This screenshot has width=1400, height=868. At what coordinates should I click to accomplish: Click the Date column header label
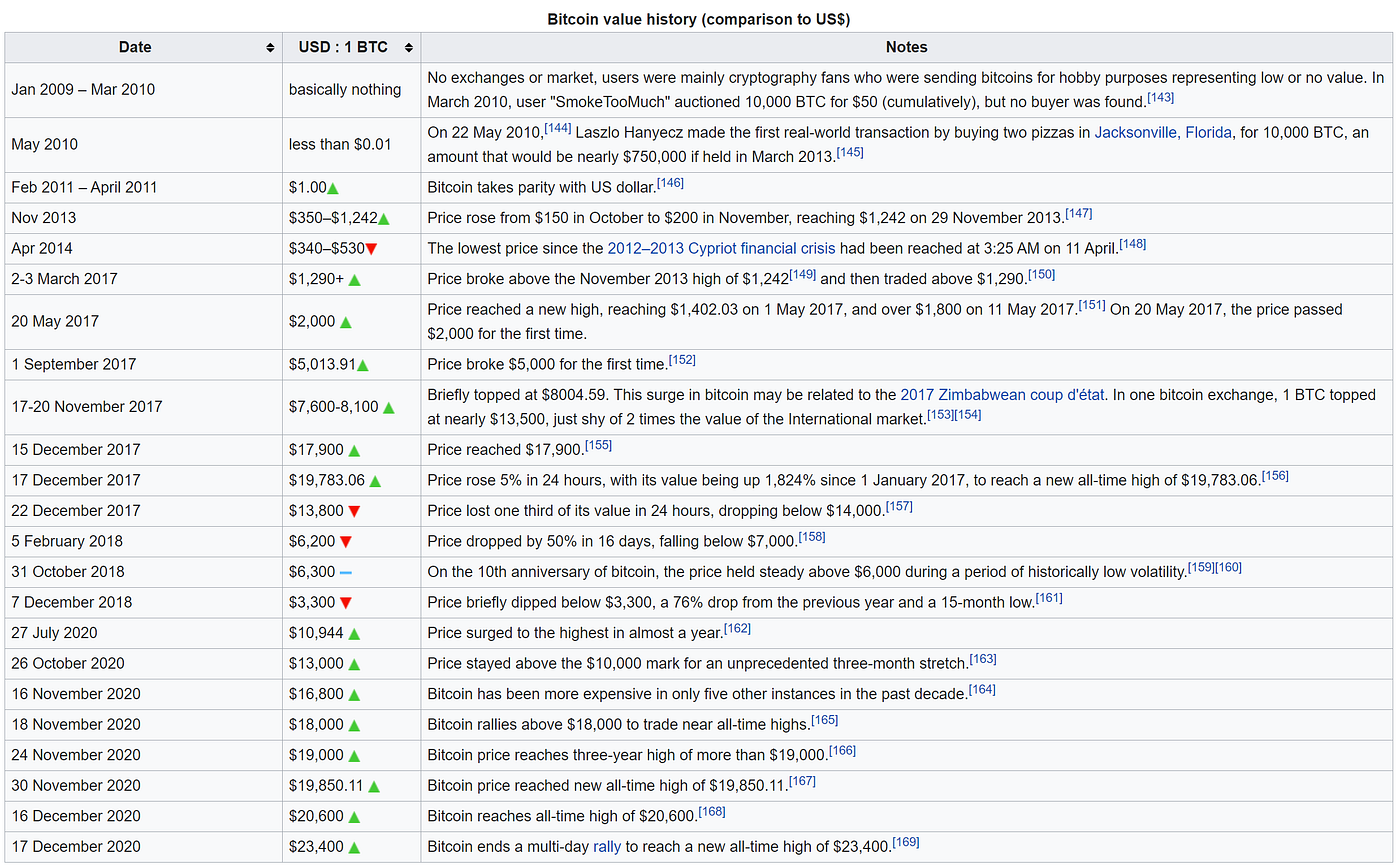[135, 48]
